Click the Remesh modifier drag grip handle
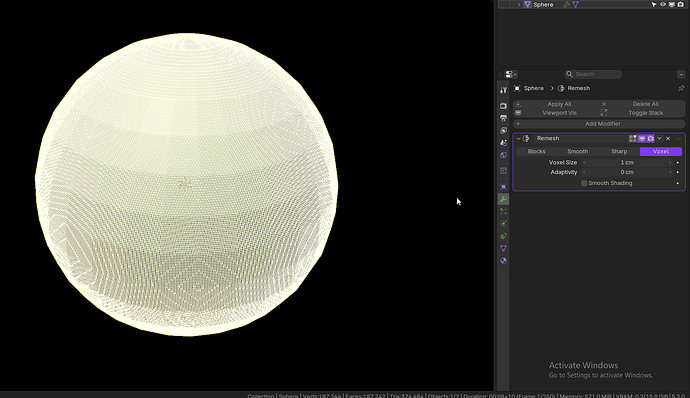690x398 pixels. (679, 138)
